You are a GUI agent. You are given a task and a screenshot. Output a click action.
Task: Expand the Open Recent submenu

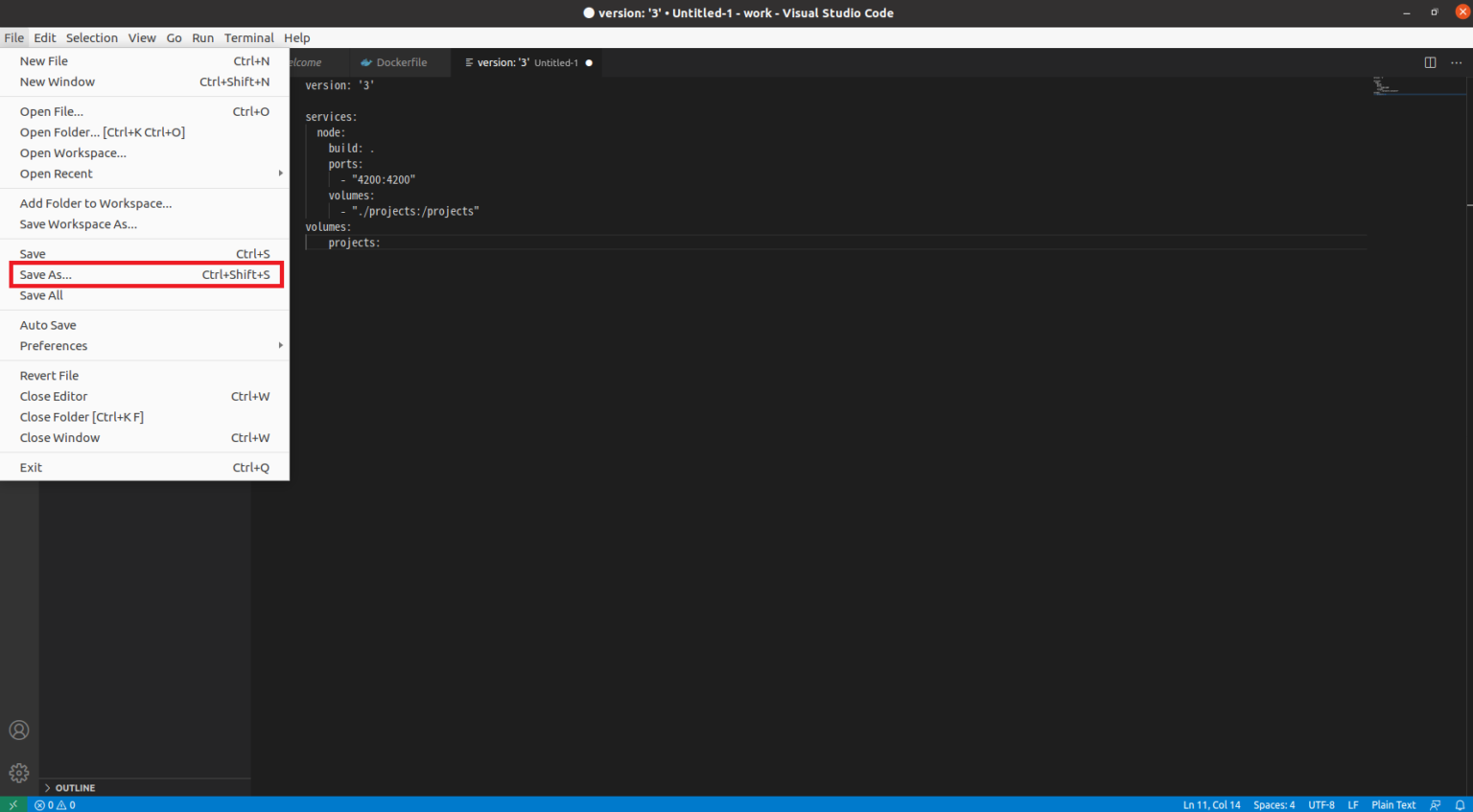pos(56,174)
